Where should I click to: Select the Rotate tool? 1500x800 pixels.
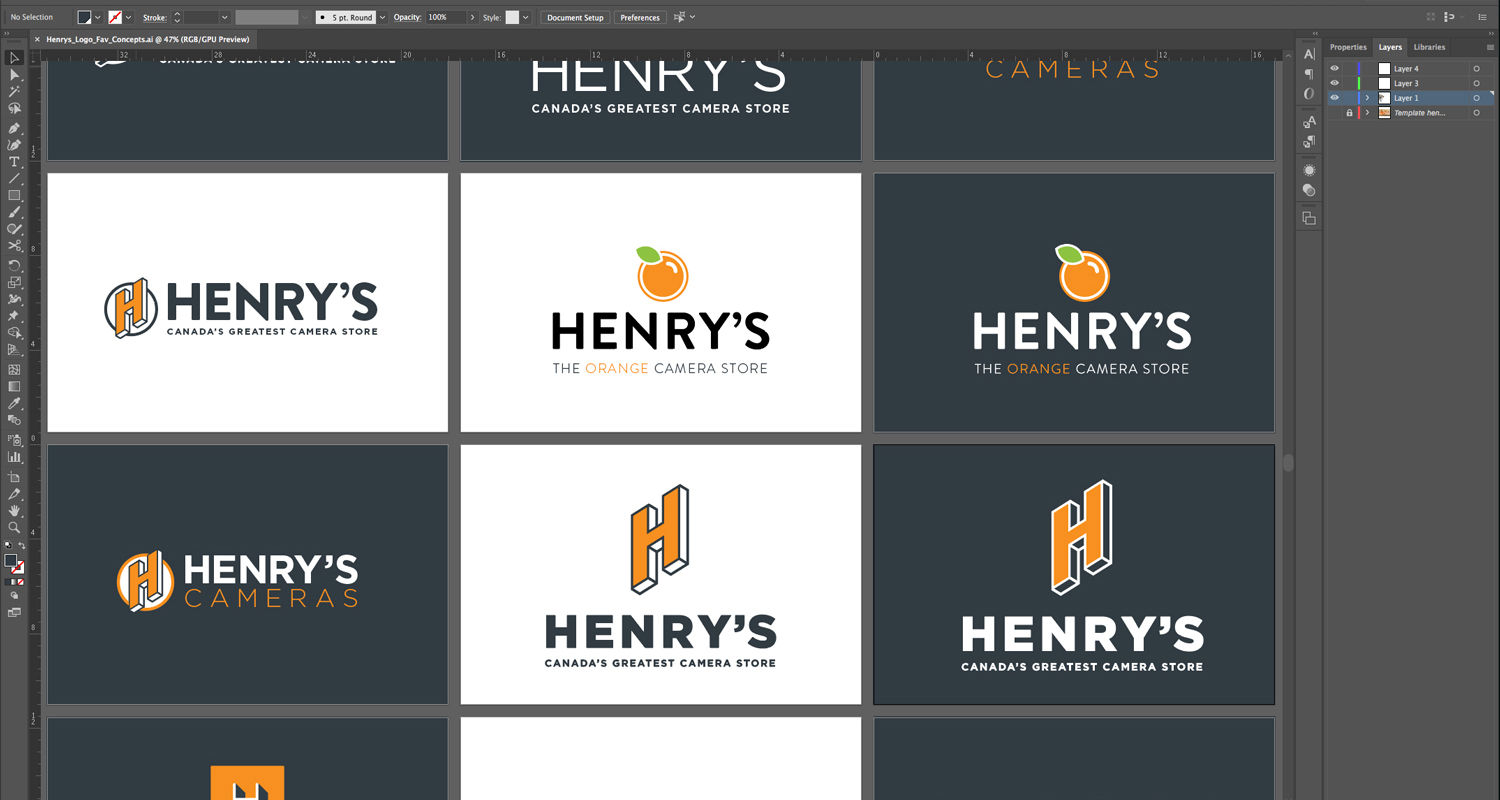pyautogui.click(x=14, y=266)
